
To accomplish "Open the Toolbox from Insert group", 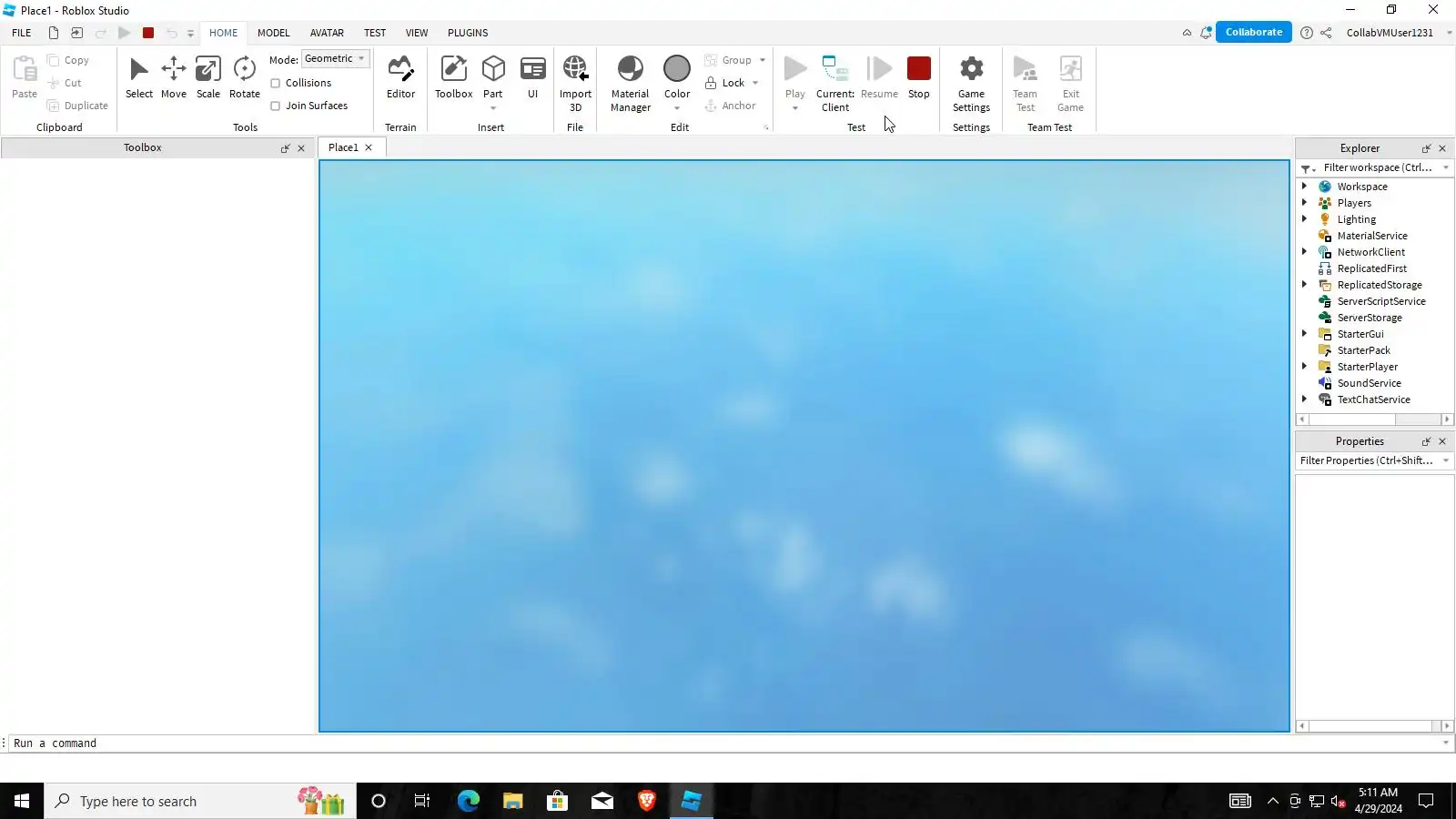I will click(x=453, y=78).
